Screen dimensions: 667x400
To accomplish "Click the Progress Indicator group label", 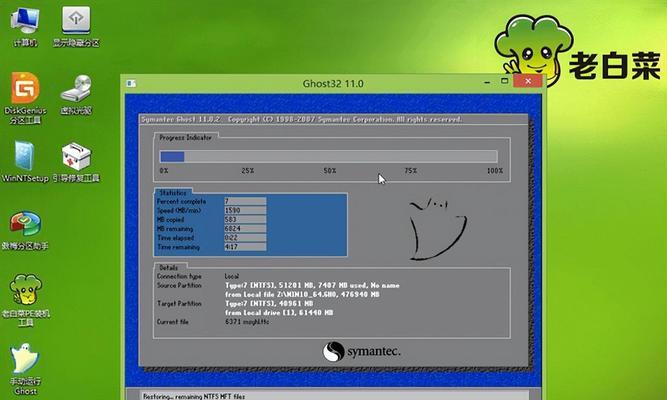I will [x=185, y=137].
